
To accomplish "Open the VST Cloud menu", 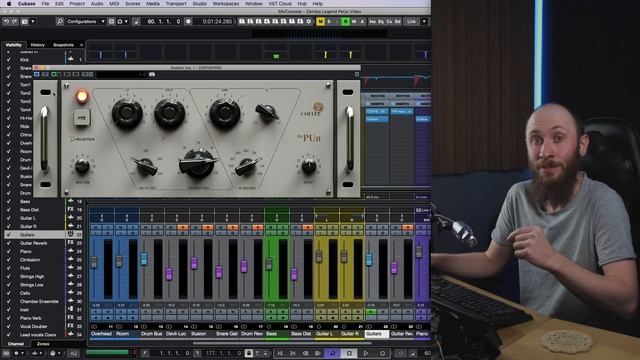I will click(280, 3).
